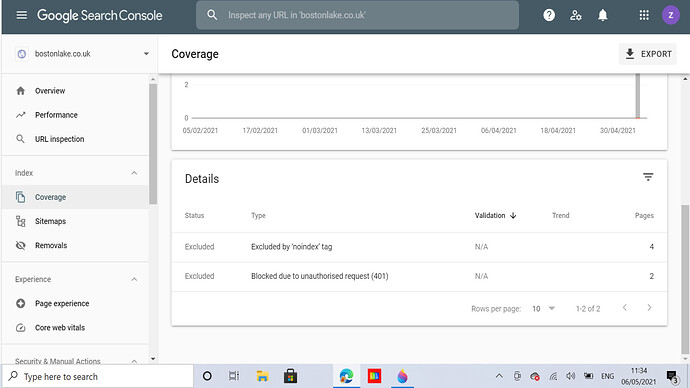The height and width of the screenshot is (388, 690).
Task: Sort table by the Validation column
Action: click(x=495, y=216)
